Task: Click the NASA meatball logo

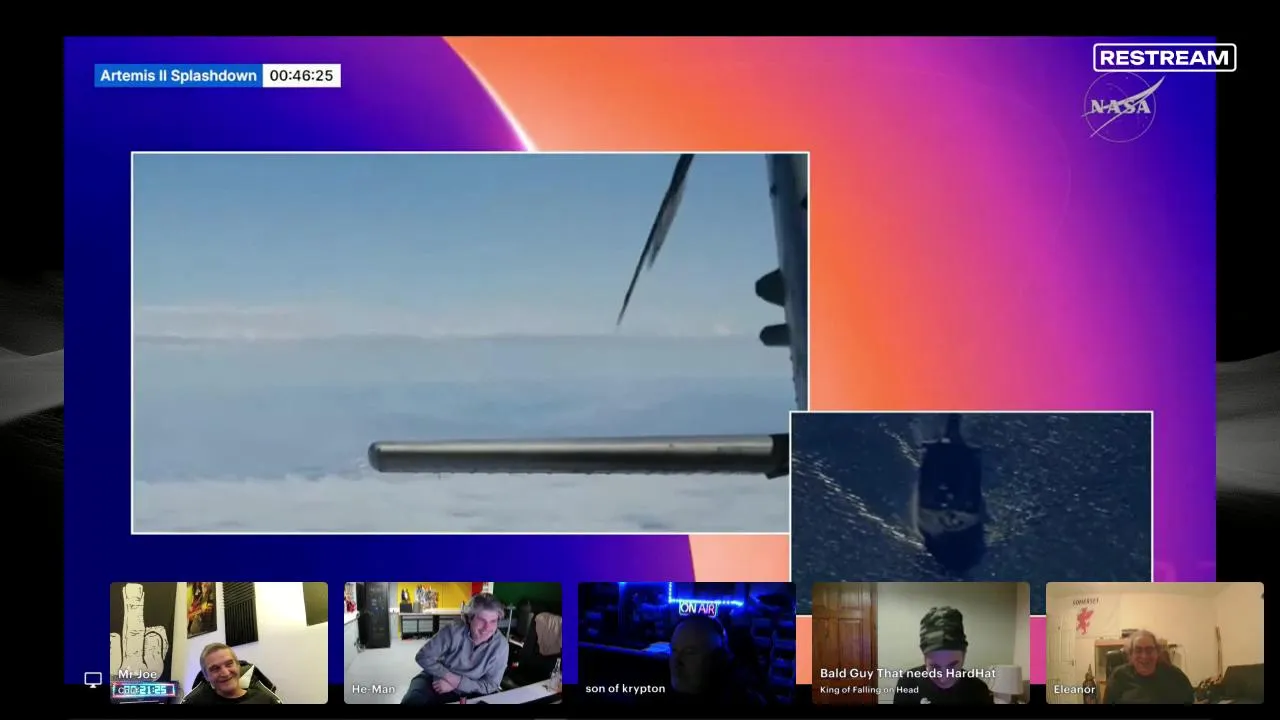Action: click(1123, 106)
